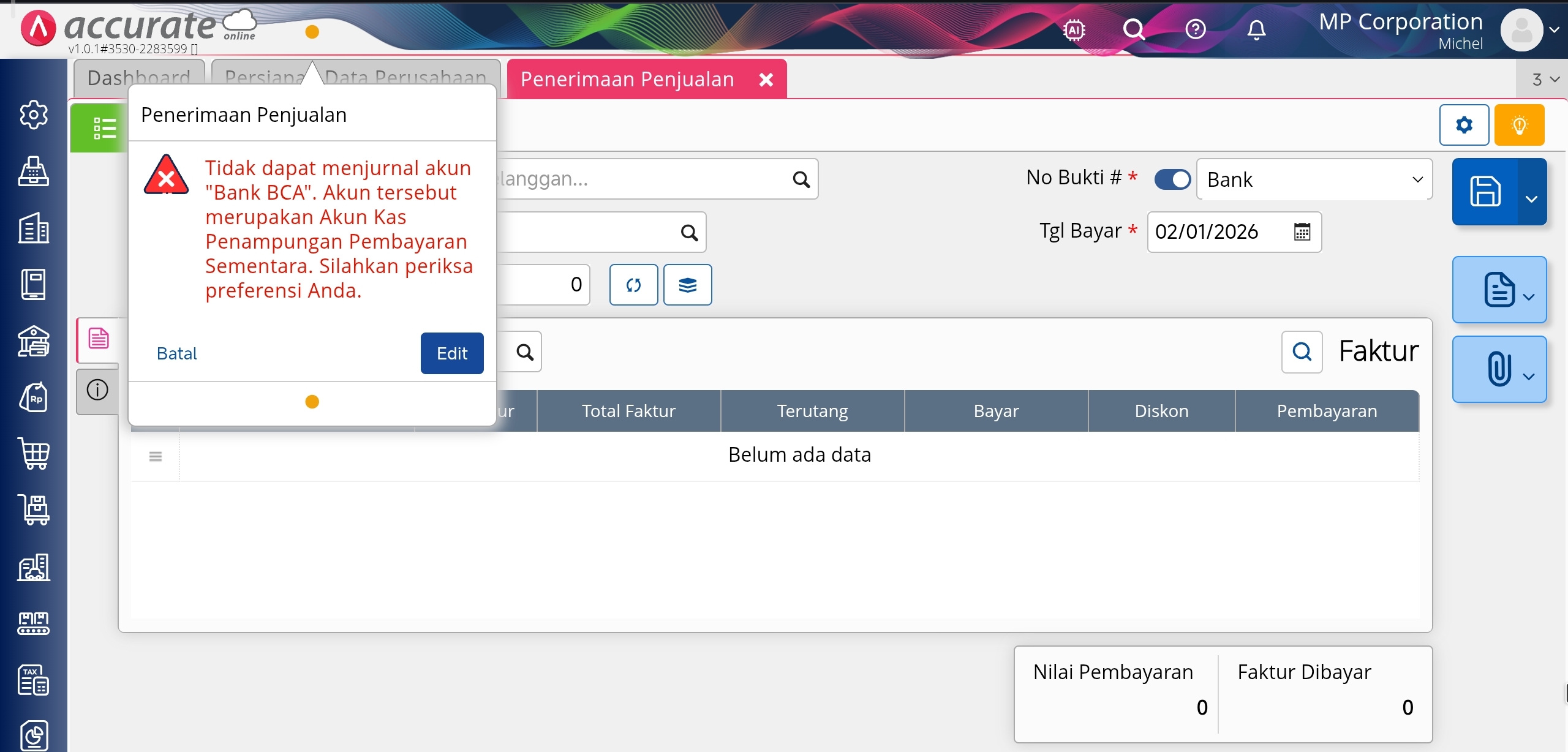Expand the save button dropdown arrow

pyautogui.click(x=1531, y=198)
